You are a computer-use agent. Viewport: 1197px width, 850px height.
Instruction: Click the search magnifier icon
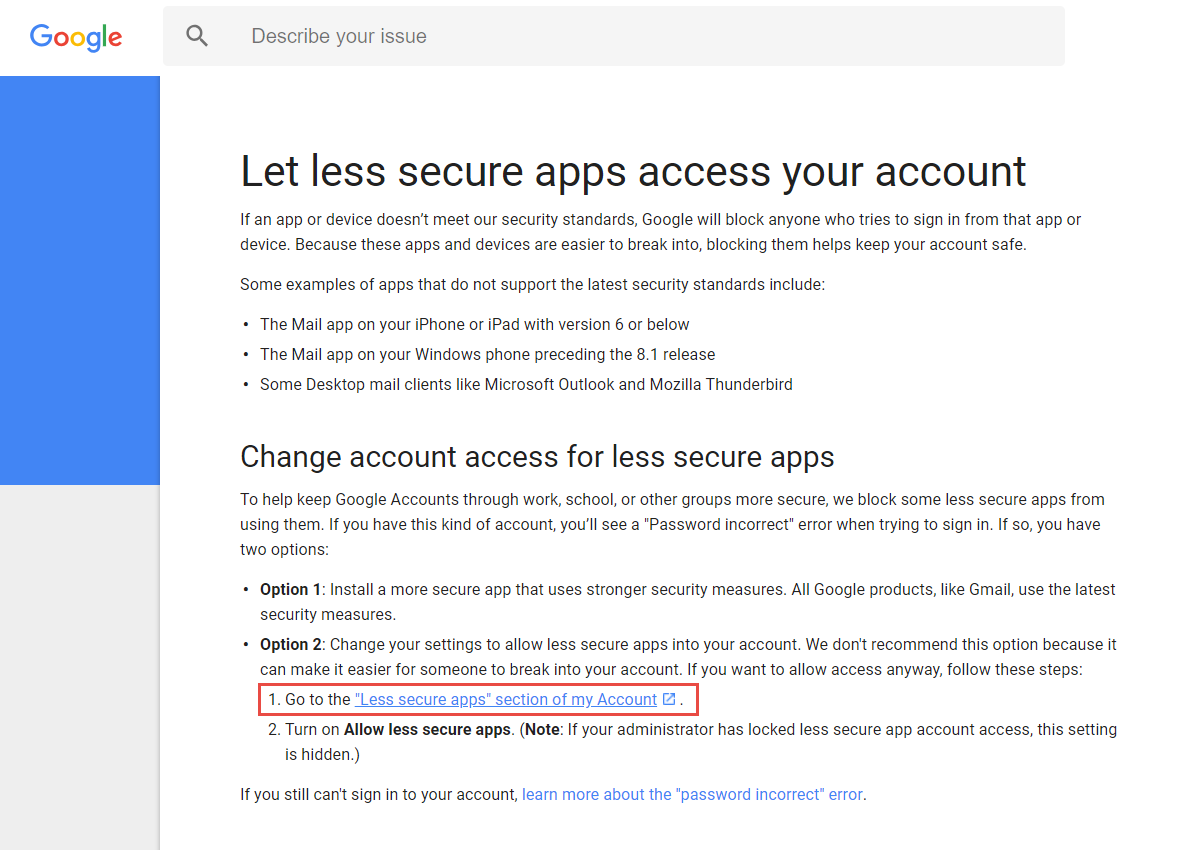tap(198, 36)
